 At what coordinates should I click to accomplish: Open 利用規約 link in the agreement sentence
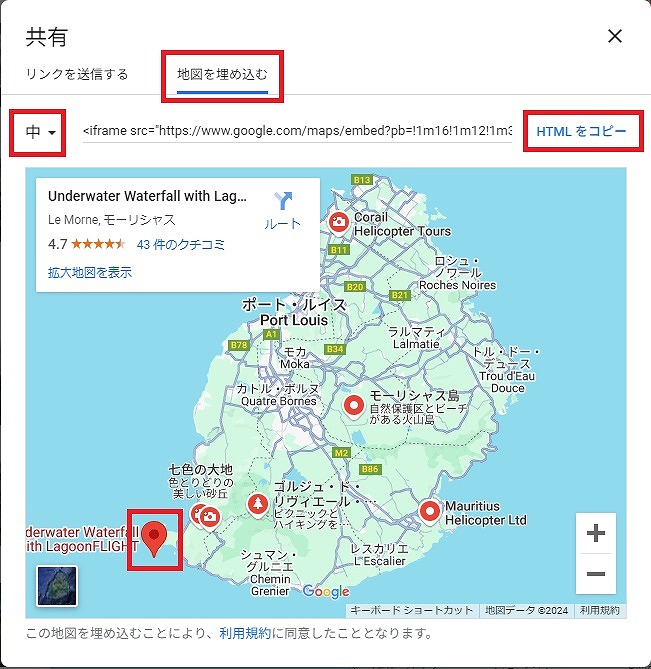tap(245, 633)
